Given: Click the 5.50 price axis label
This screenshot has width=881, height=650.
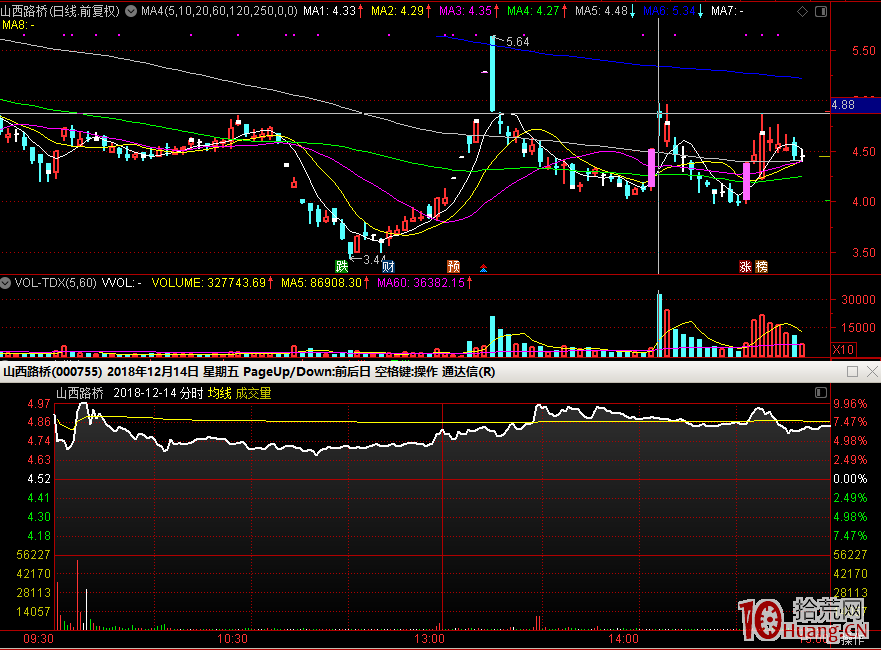Looking at the screenshot, I should [864, 51].
